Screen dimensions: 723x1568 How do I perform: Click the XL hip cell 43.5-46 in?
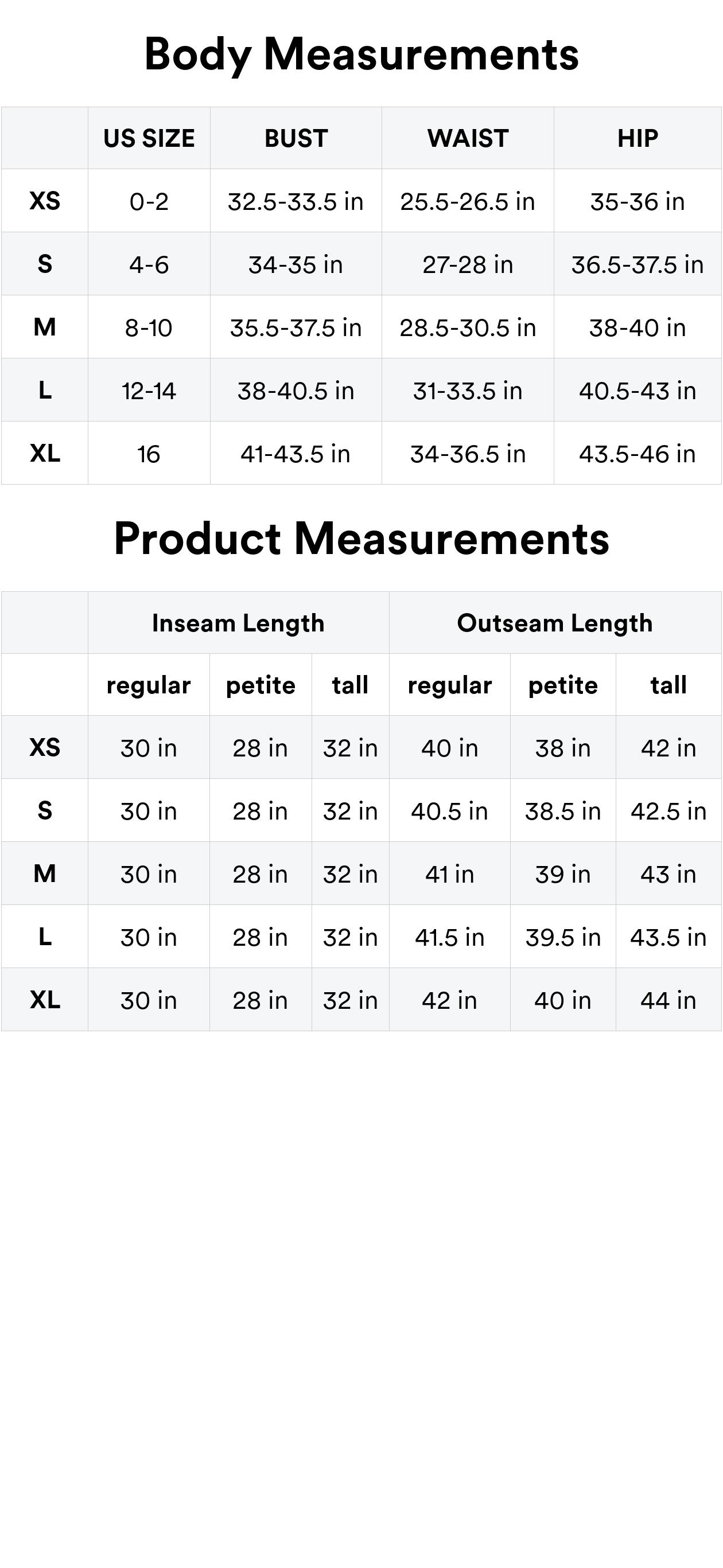coord(638,454)
